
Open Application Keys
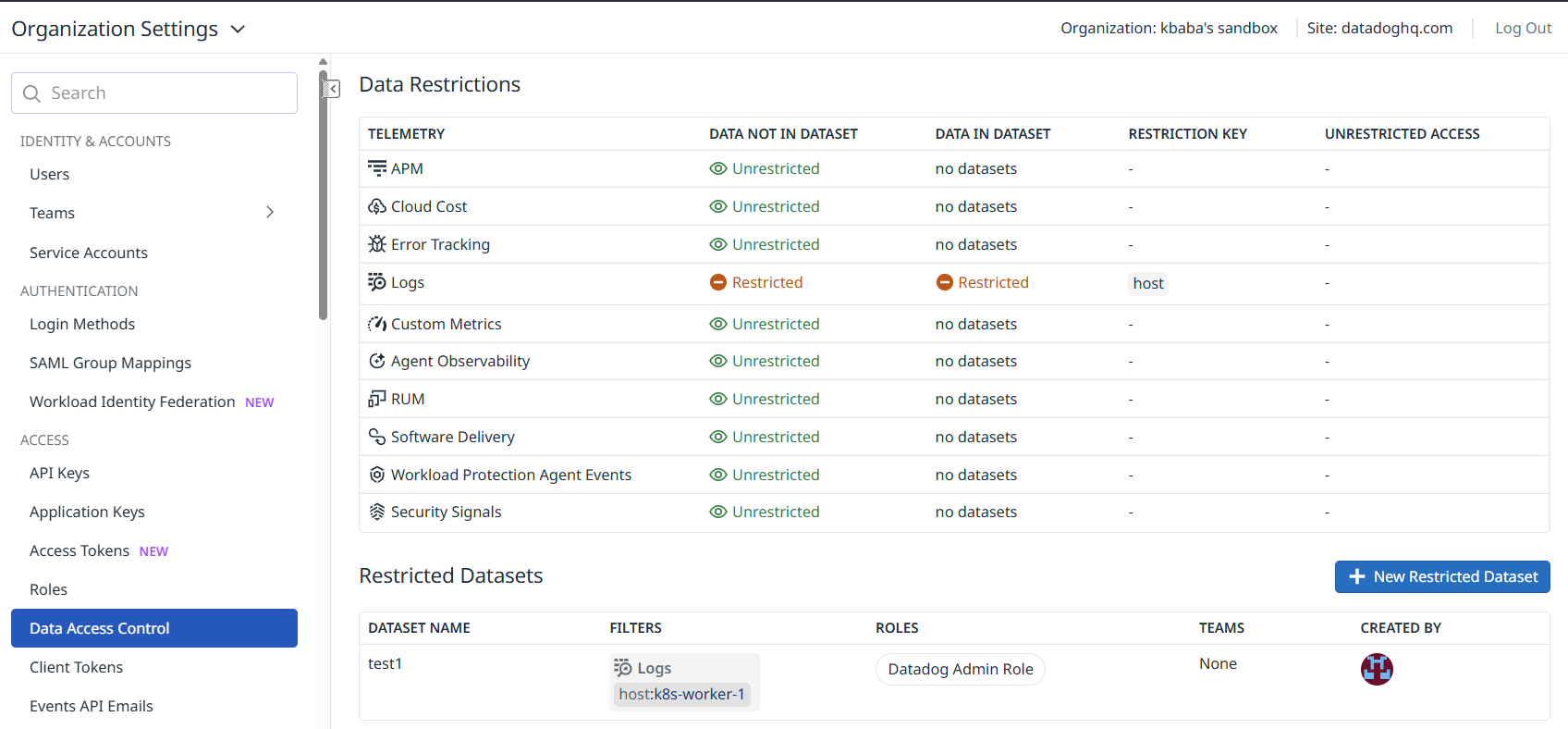[87, 512]
